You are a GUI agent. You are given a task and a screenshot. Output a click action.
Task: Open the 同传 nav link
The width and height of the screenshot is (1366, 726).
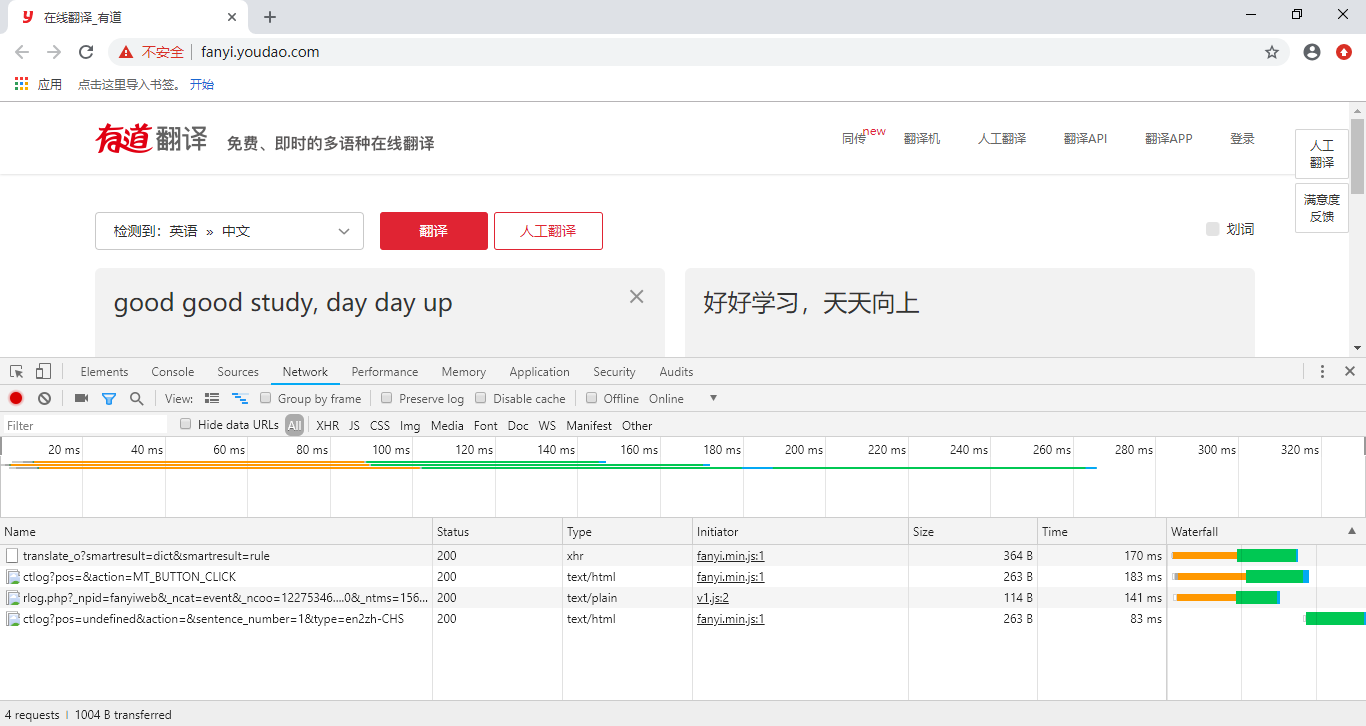(854, 139)
